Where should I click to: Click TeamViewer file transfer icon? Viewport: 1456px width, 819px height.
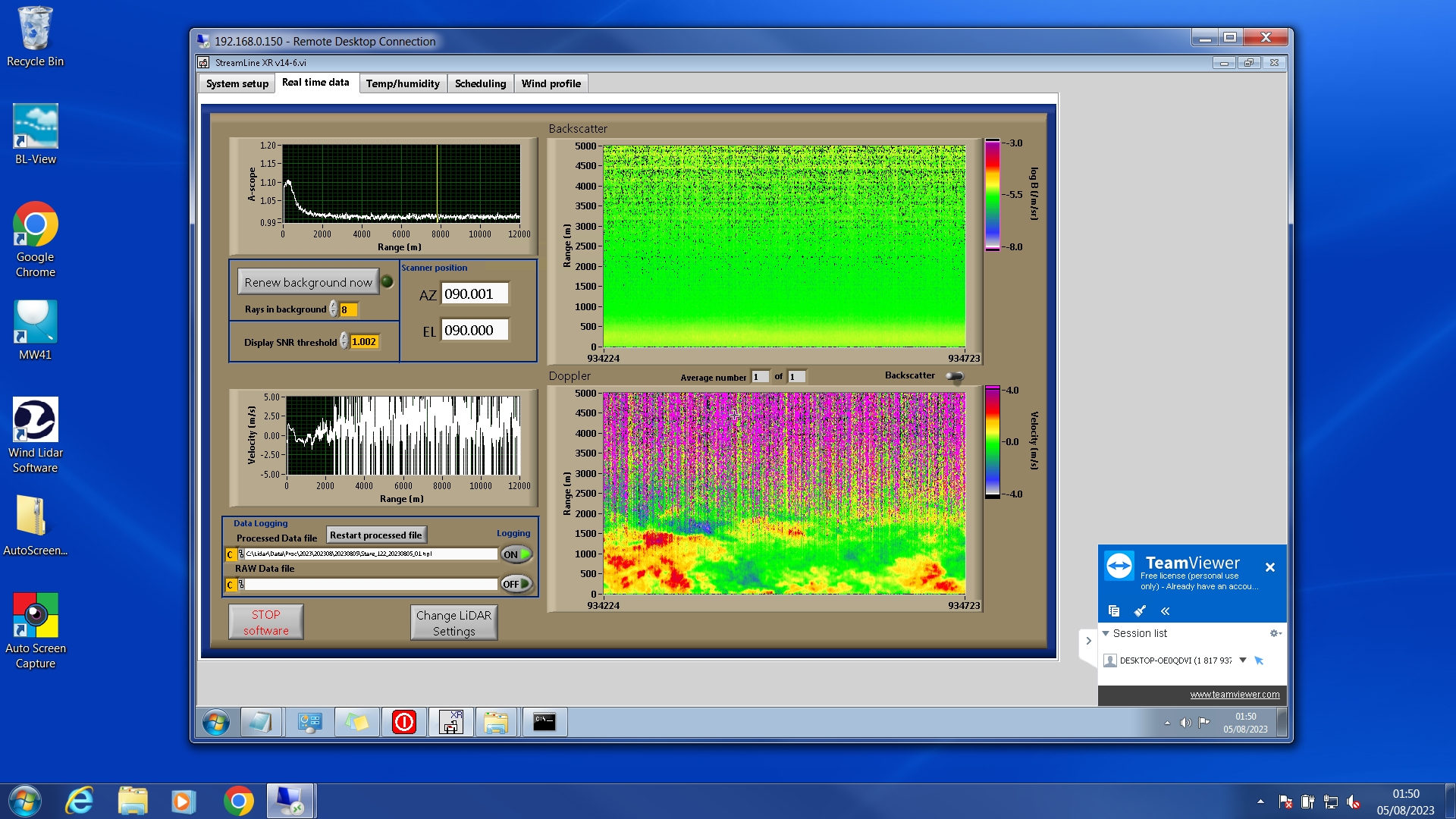[x=1113, y=610]
